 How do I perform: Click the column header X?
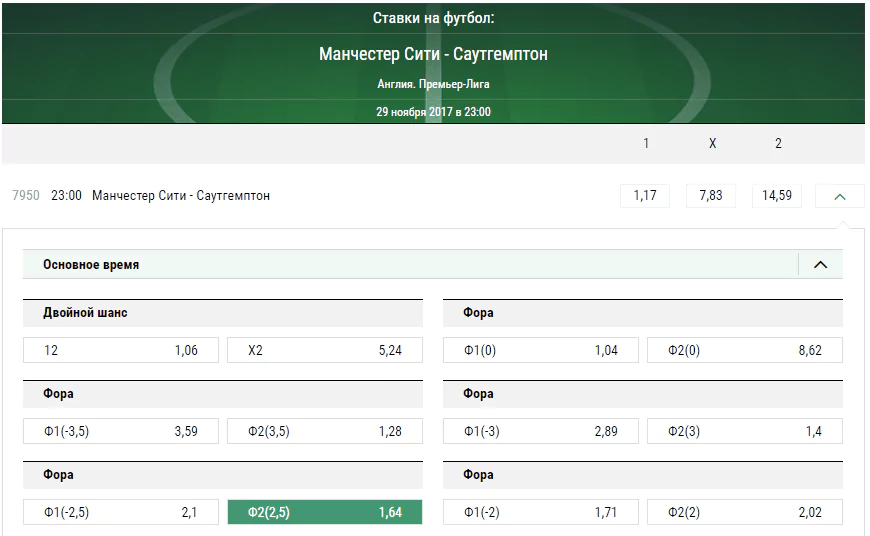pyautogui.click(x=712, y=143)
